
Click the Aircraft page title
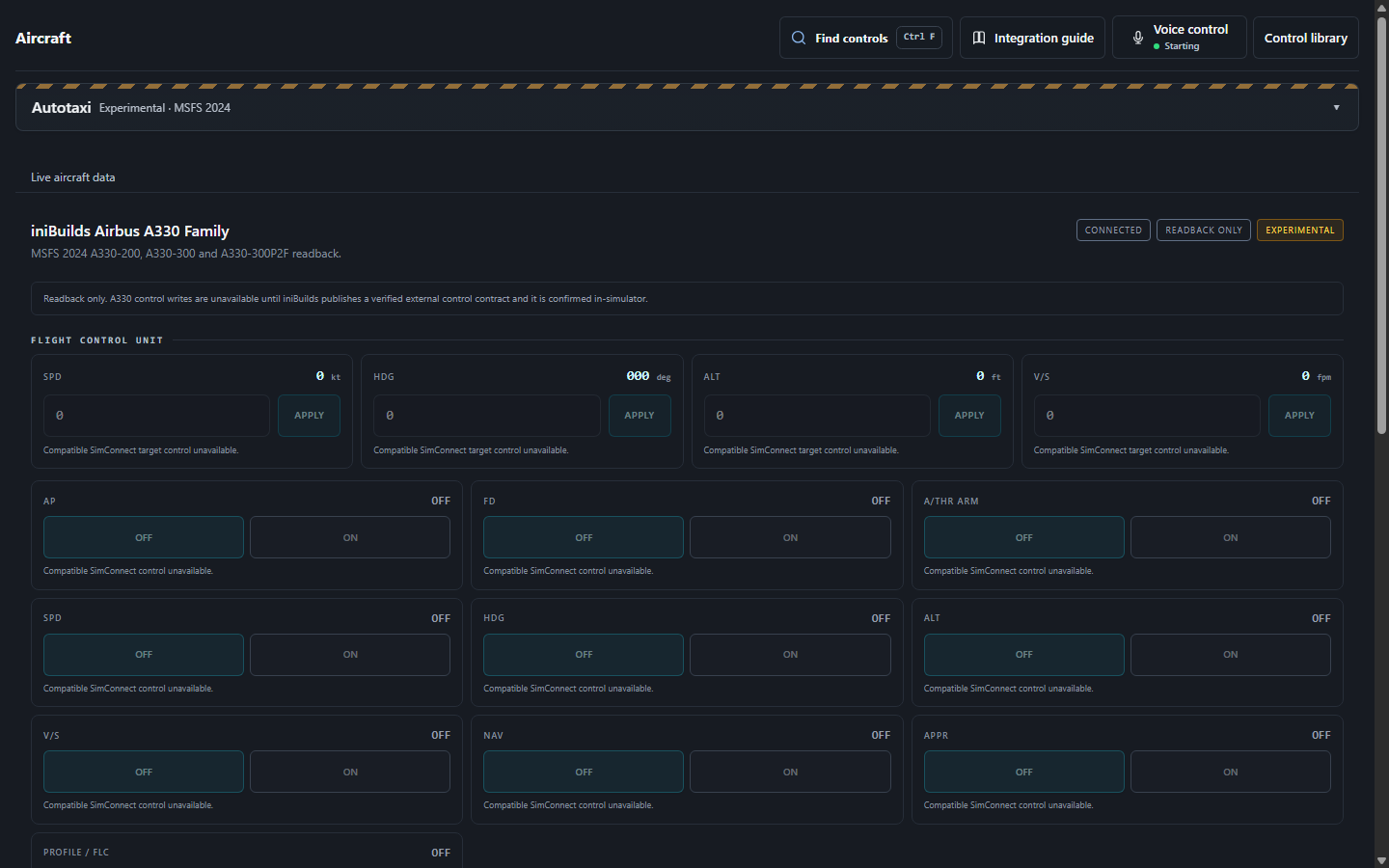[x=43, y=38]
